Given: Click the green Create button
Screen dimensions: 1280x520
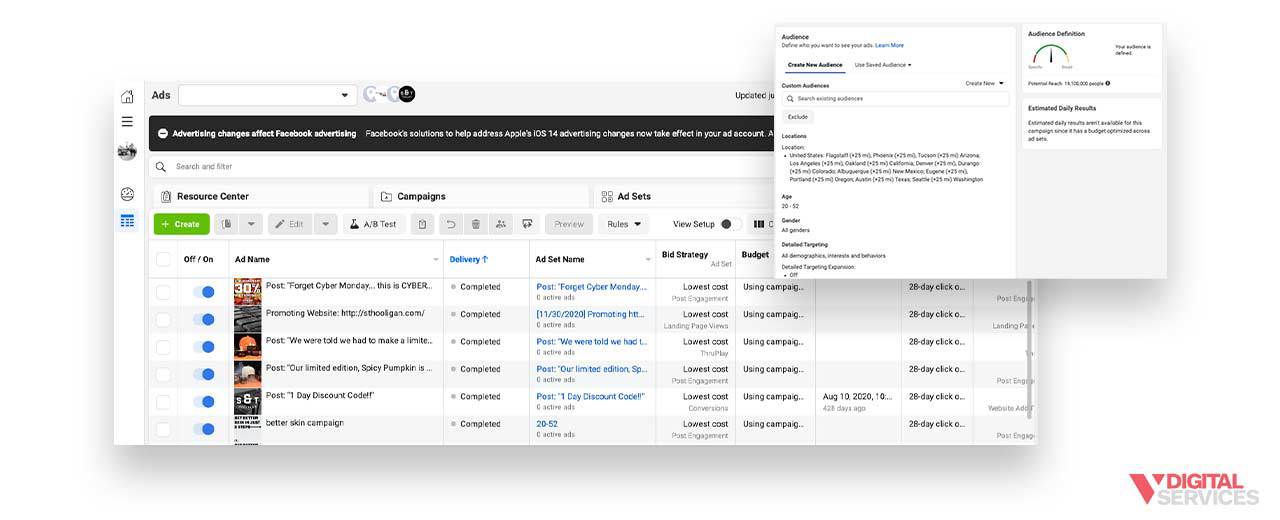Looking at the screenshot, I should [181, 224].
